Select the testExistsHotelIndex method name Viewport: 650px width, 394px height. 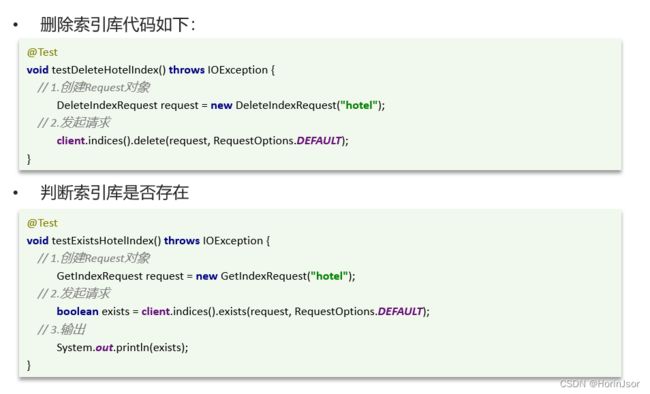[x=106, y=241]
